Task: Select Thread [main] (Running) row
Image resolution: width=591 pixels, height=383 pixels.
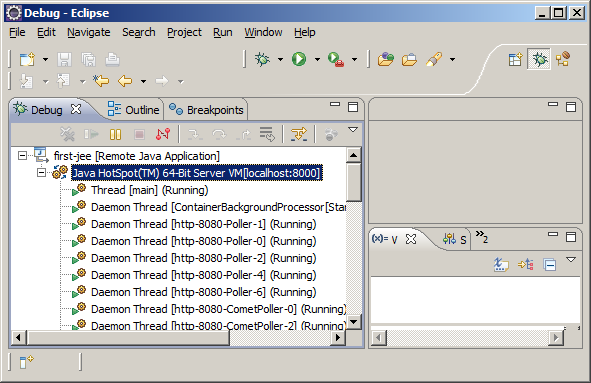Action: [x=150, y=190]
